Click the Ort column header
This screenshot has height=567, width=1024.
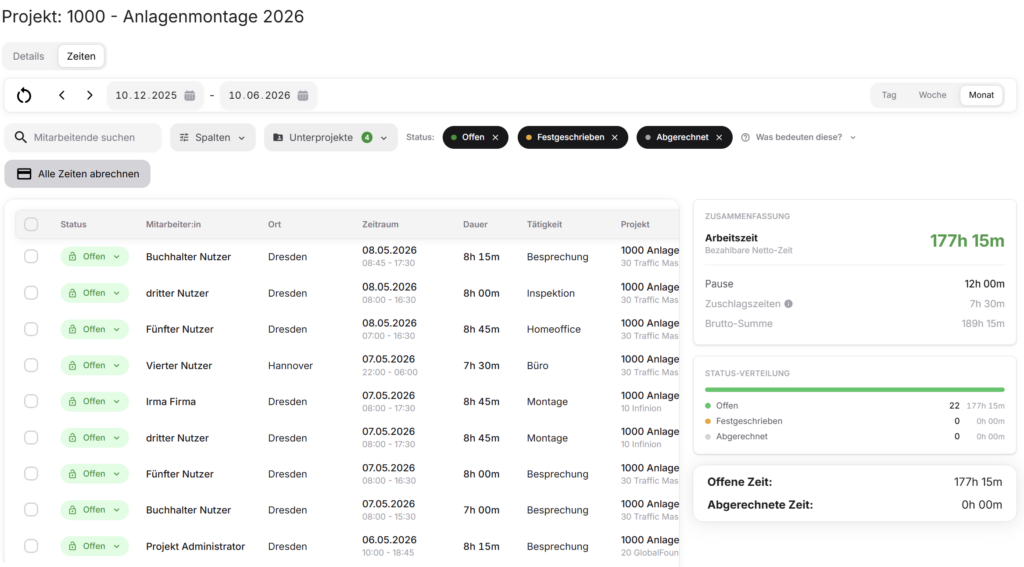click(x=274, y=224)
